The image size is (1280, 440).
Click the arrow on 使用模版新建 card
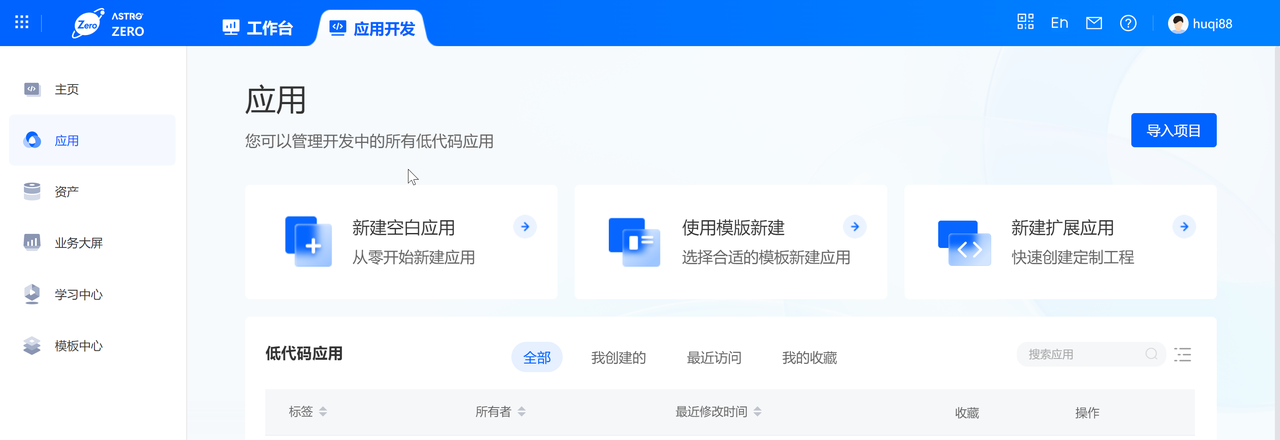pyautogui.click(x=854, y=227)
